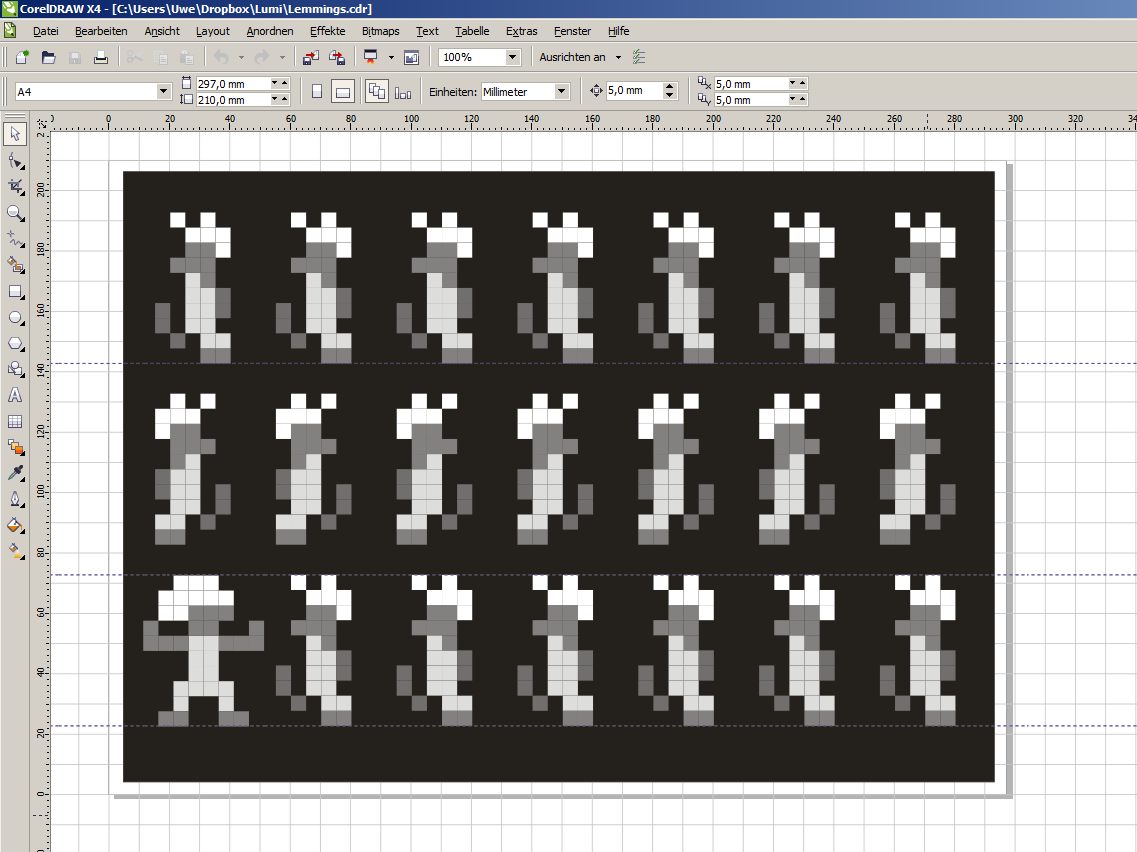This screenshot has height=852, width=1137.
Task: Click the page height field 210,0 mm
Action: tap(232, 100)
